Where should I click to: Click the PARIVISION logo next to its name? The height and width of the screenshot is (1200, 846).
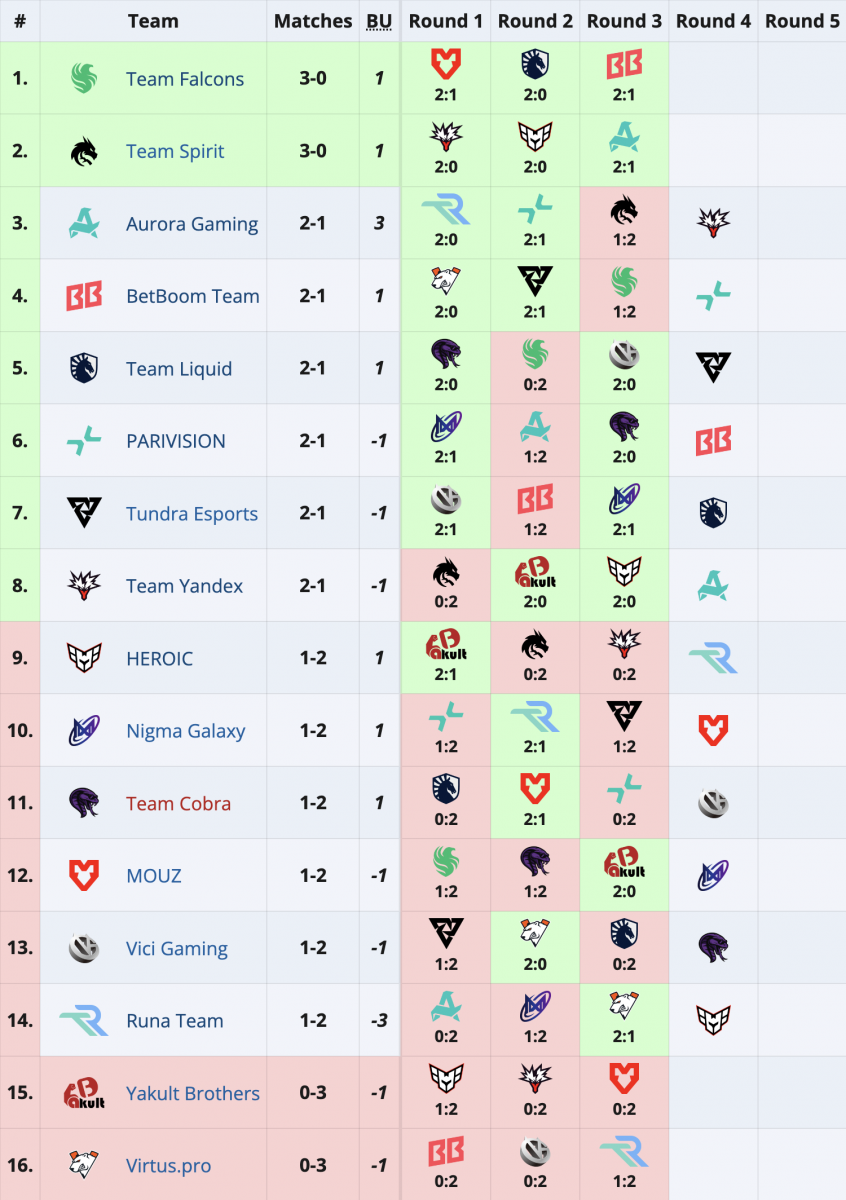click(x=84, y=441)
